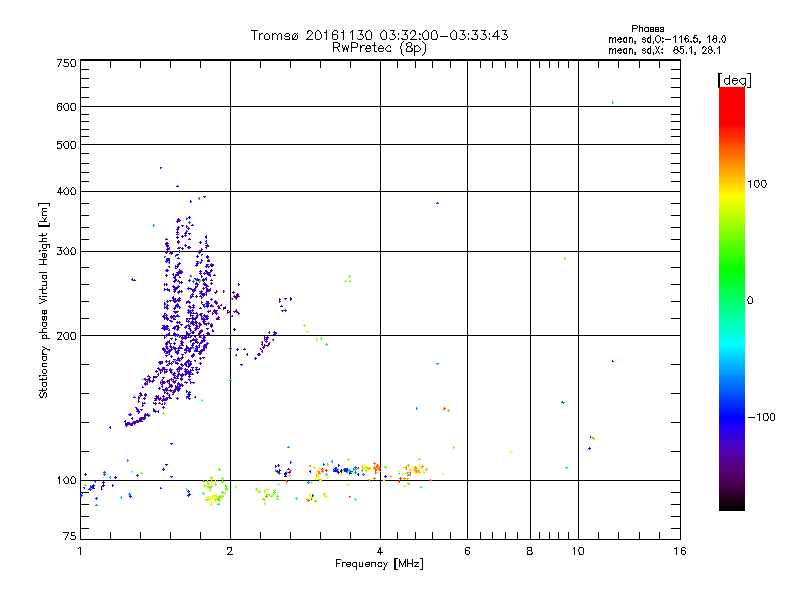Click the 'Stationary phase Virtual Height [km]' axis label

coord(44,300)
